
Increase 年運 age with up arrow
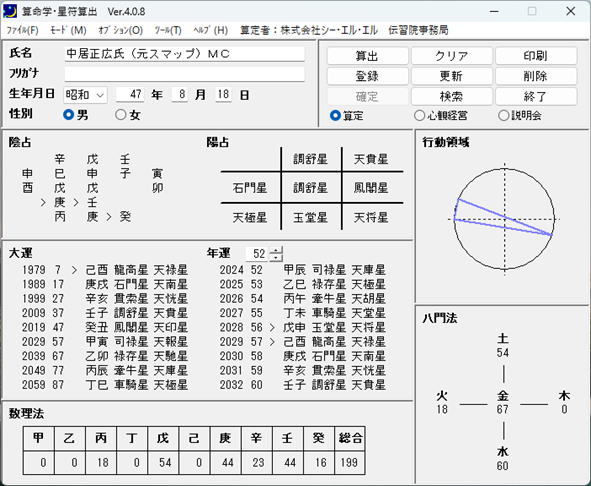coord(276,250)
